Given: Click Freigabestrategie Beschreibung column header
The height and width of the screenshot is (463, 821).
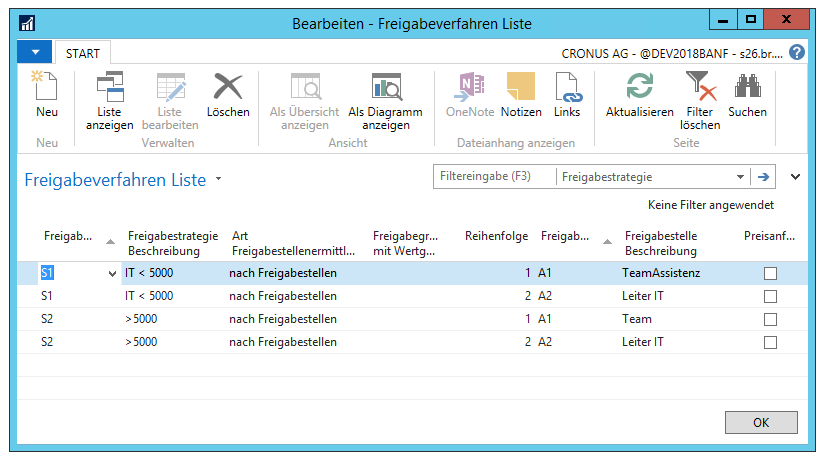Looking at the screenshot, I should tap(173, 244).
